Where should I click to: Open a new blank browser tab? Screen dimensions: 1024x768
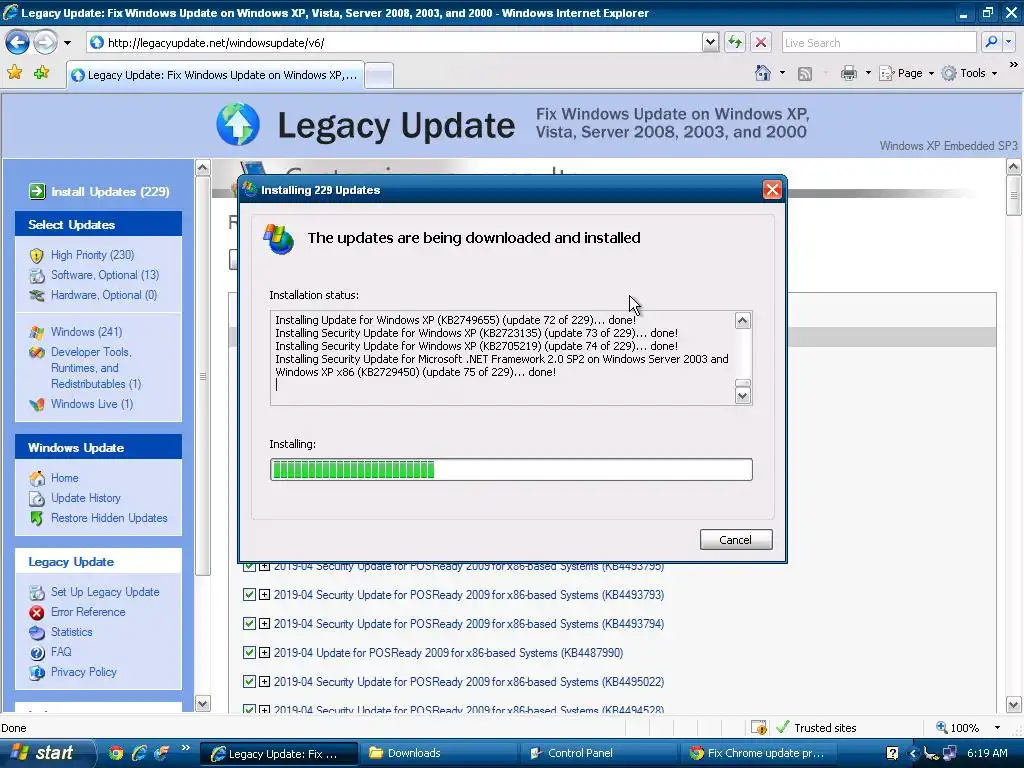(x=379, y=76)
